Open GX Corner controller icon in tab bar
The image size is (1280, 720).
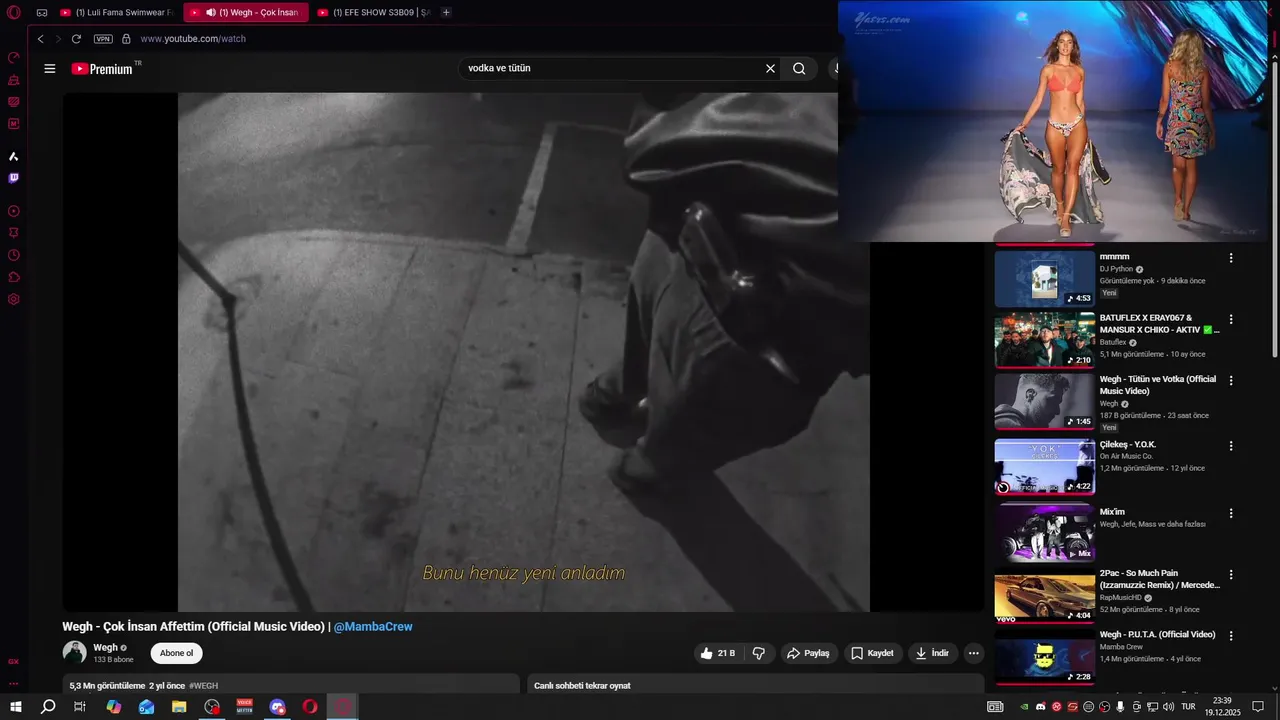click(x=42, y=13)
